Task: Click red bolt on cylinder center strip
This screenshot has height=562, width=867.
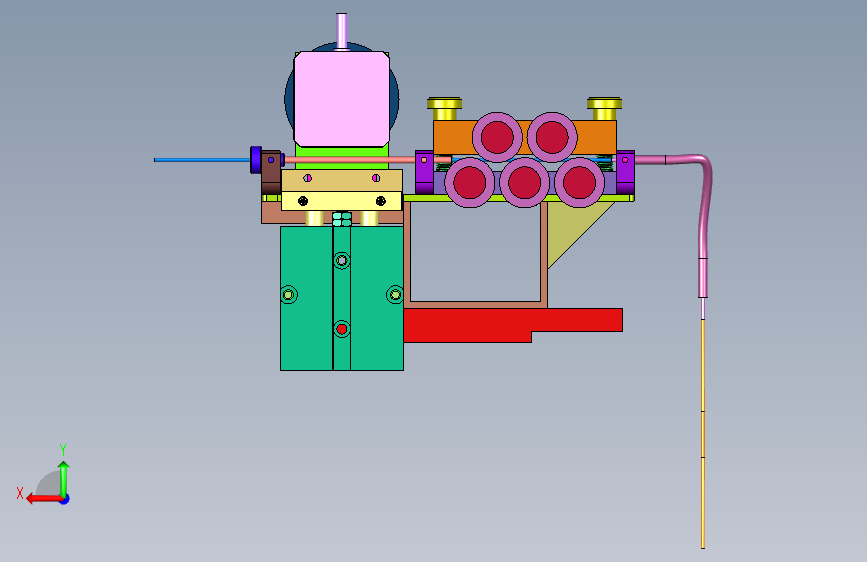Action: pos(342,329)
